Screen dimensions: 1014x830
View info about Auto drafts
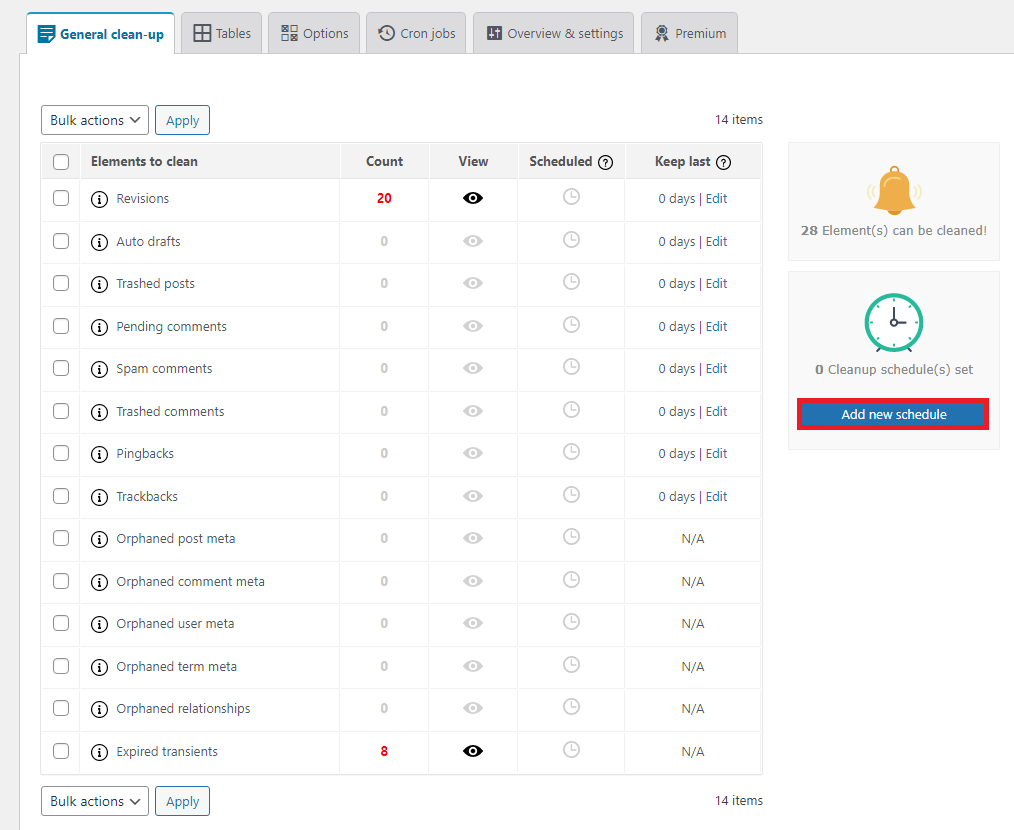(x=99, y=241)
